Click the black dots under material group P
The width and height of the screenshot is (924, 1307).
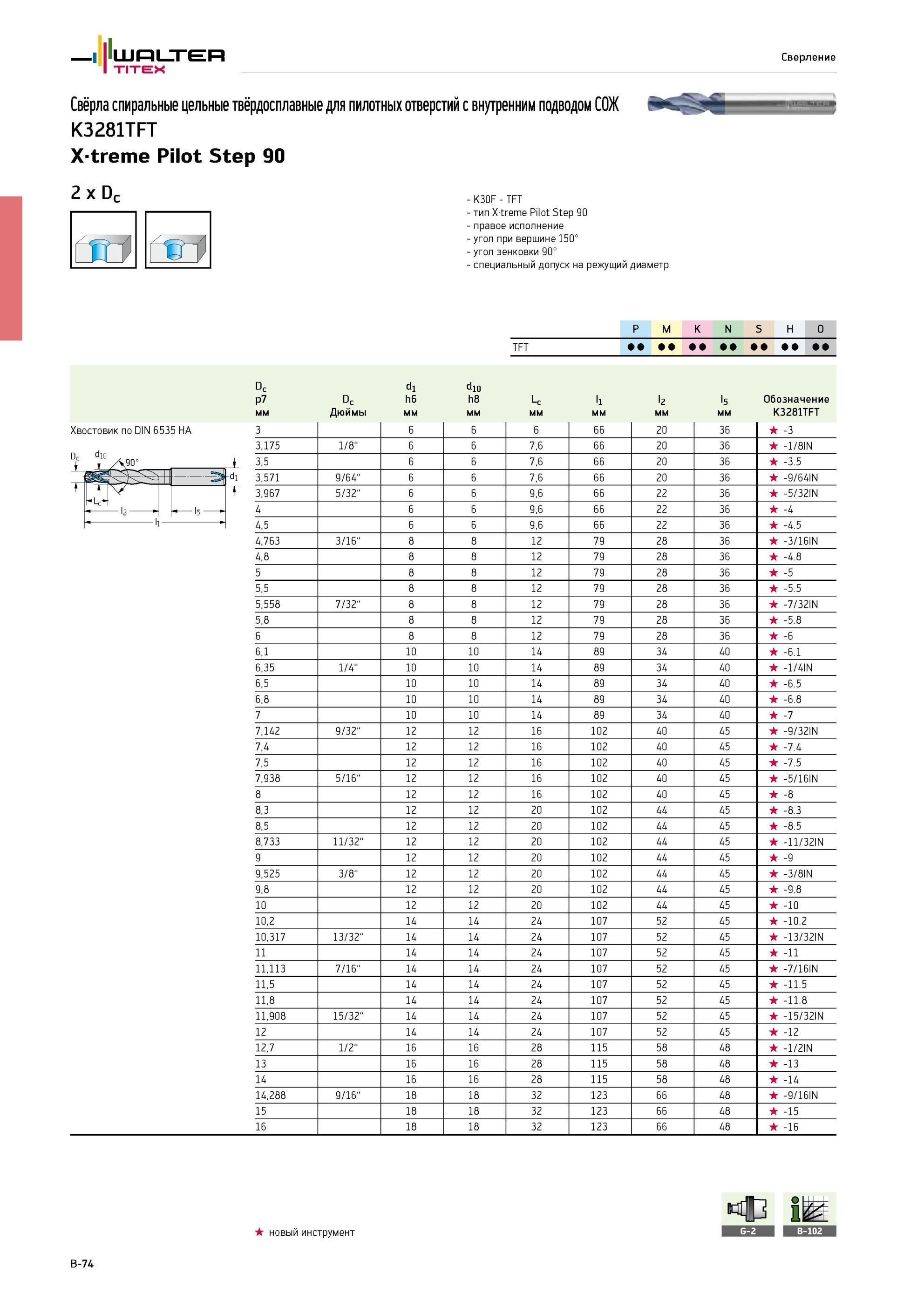636,347
